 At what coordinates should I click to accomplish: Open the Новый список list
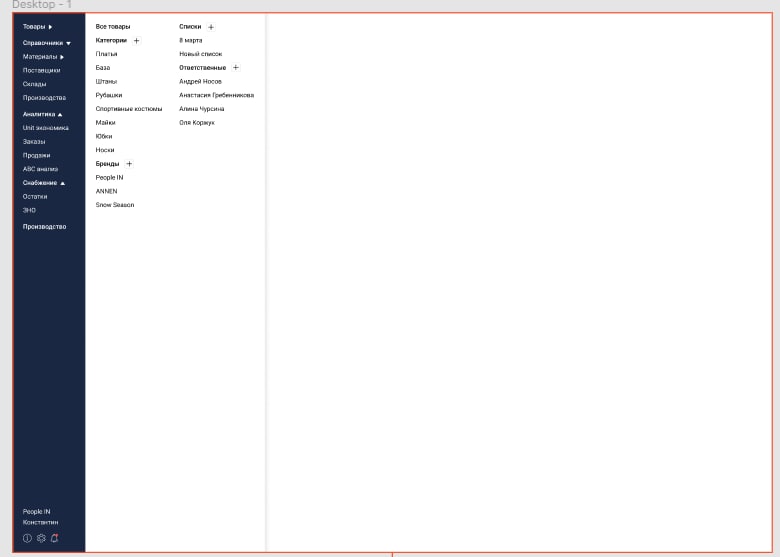point(200,54)
